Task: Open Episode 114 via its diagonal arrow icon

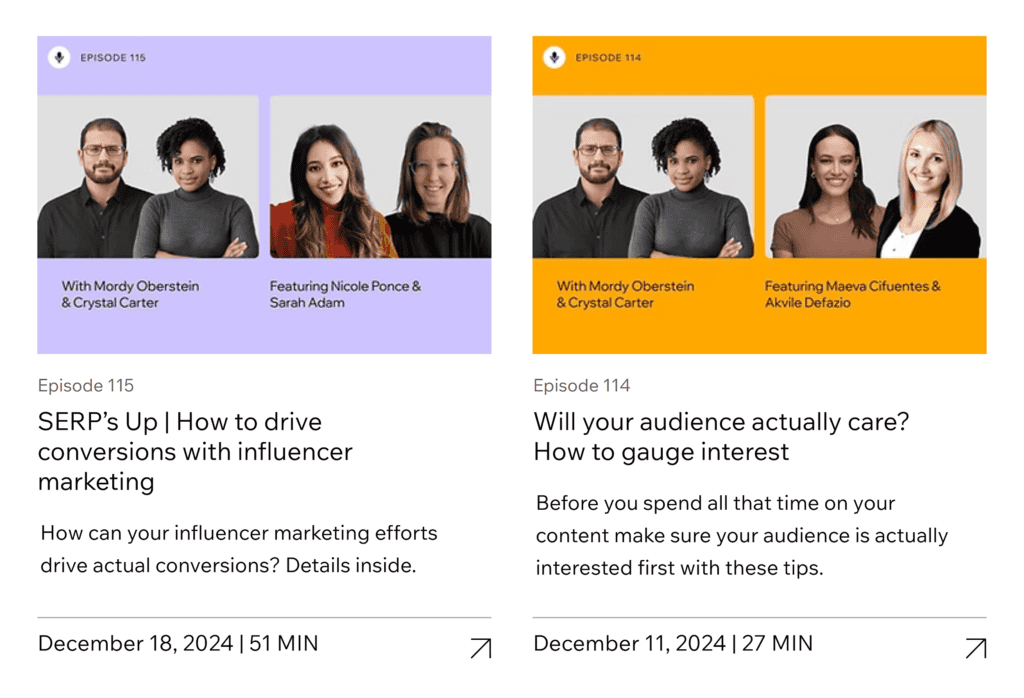Action: (975, 649)
